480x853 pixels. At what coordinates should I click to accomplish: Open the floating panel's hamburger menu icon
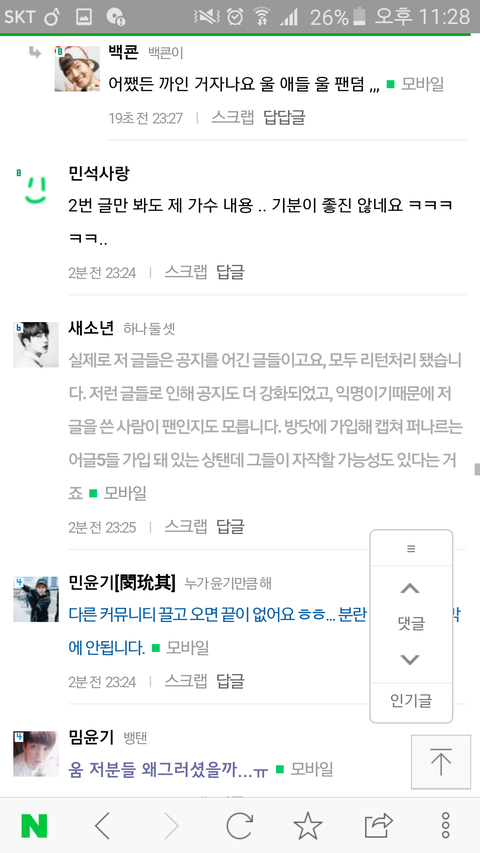[x=411, y=548]
